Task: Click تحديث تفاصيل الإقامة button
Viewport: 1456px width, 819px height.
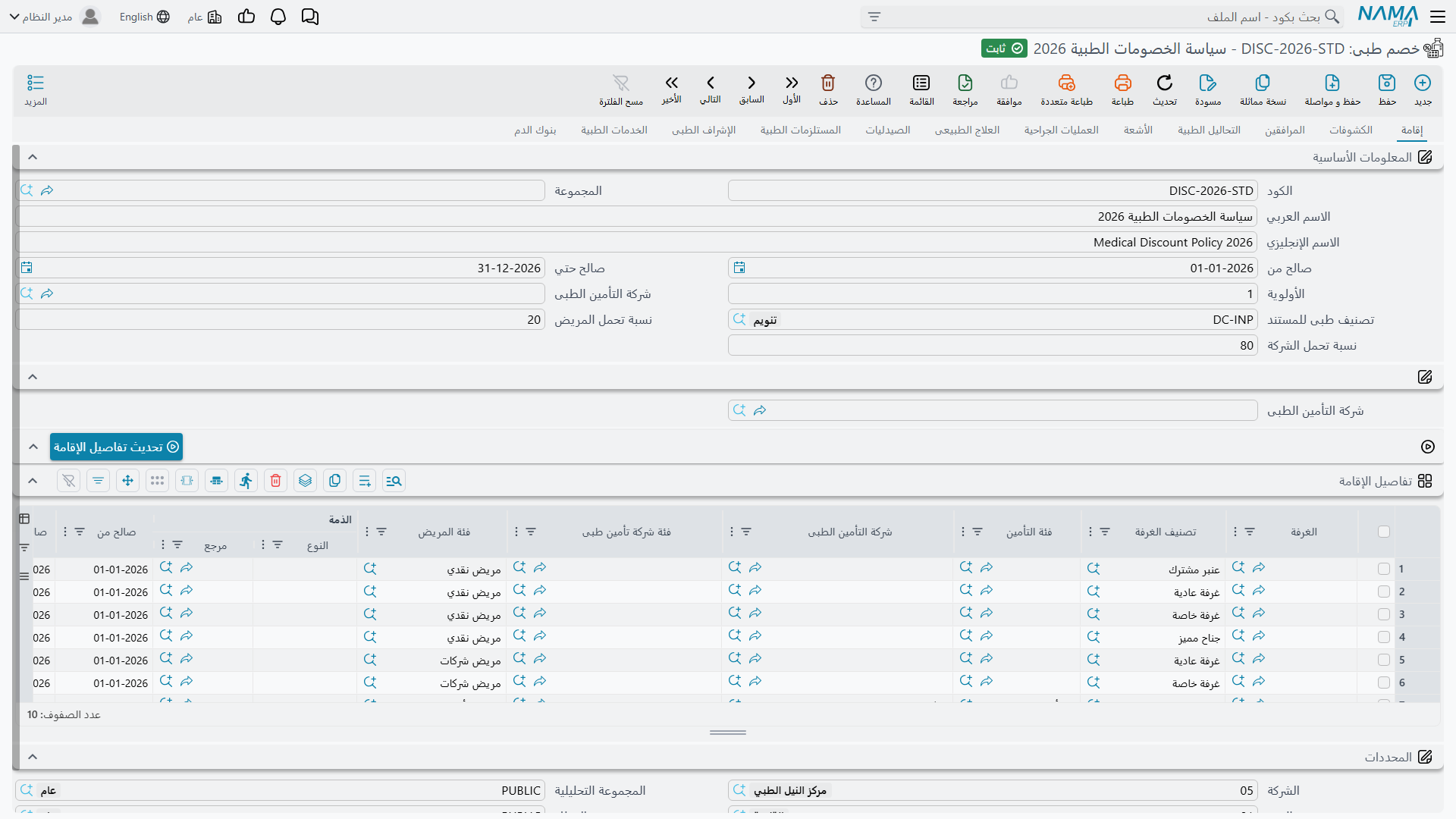Action: coord(117,447)
